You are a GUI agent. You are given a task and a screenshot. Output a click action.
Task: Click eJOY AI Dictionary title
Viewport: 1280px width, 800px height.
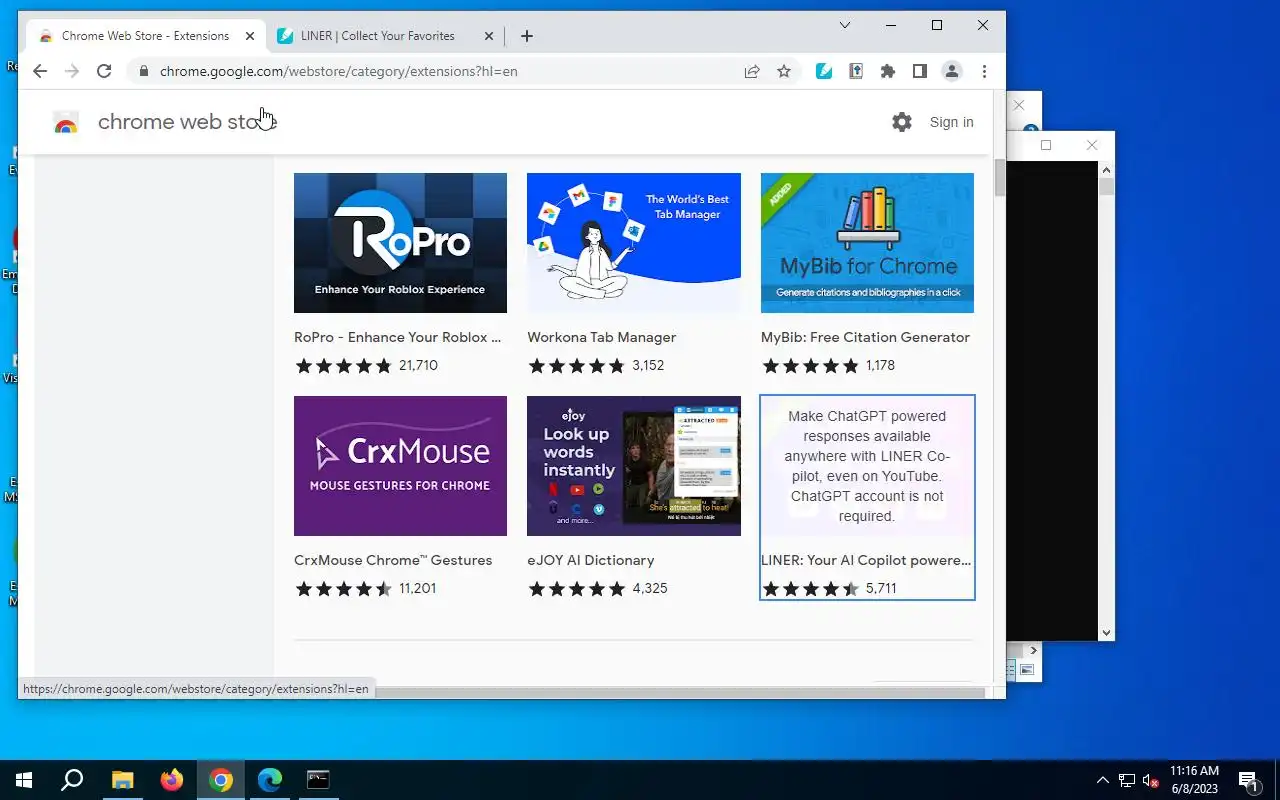click(591, 560)
